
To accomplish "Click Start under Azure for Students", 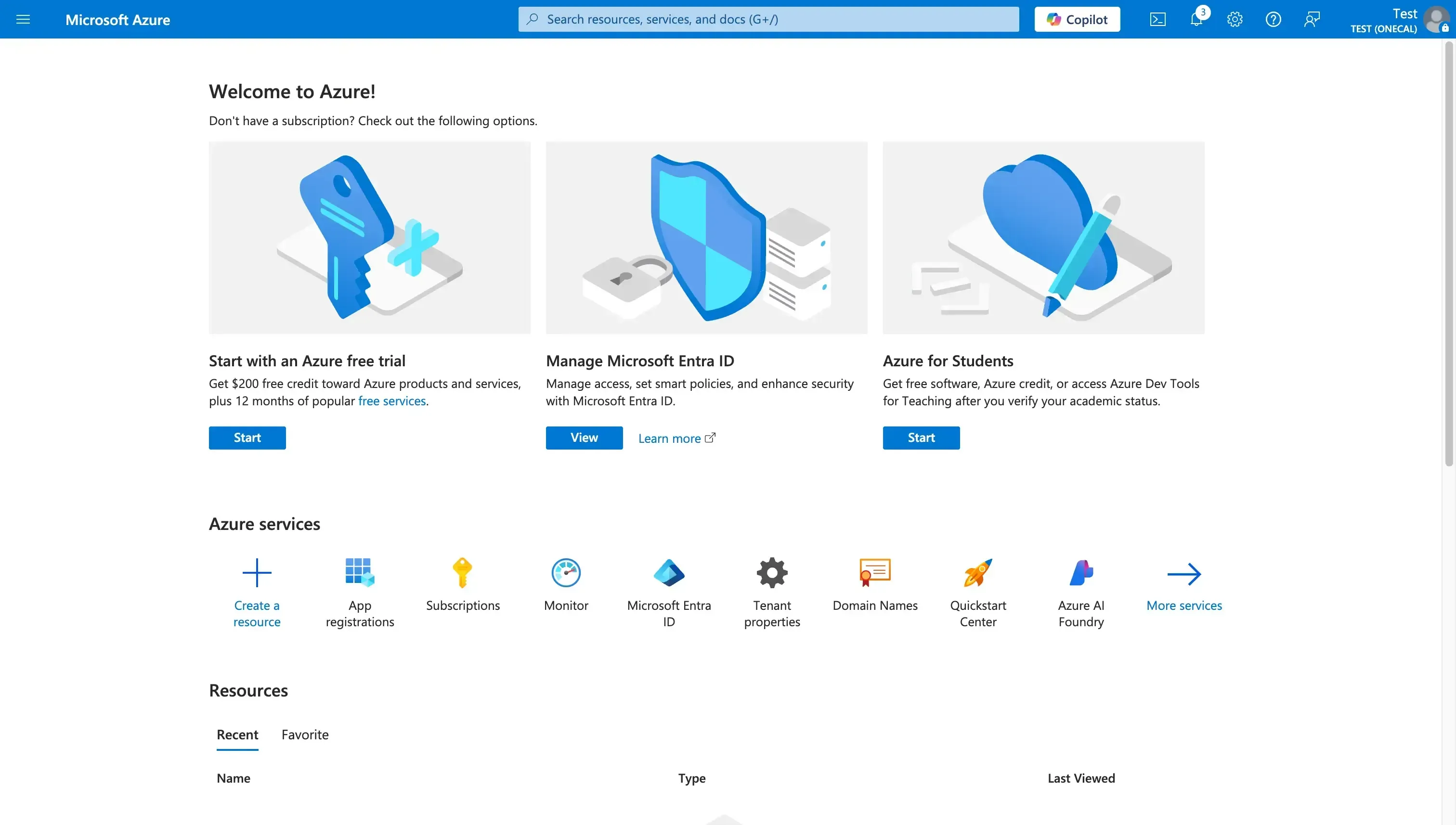I will (921, 438).
